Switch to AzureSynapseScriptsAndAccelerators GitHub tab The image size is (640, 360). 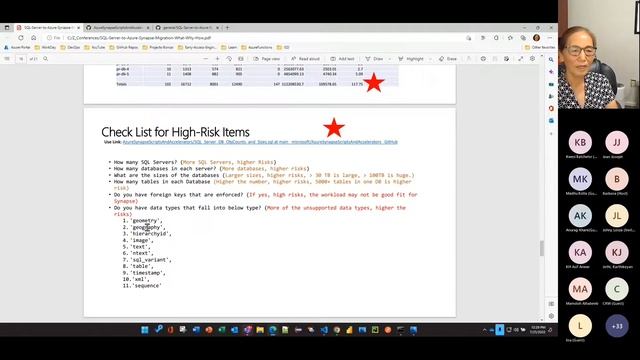118,27
